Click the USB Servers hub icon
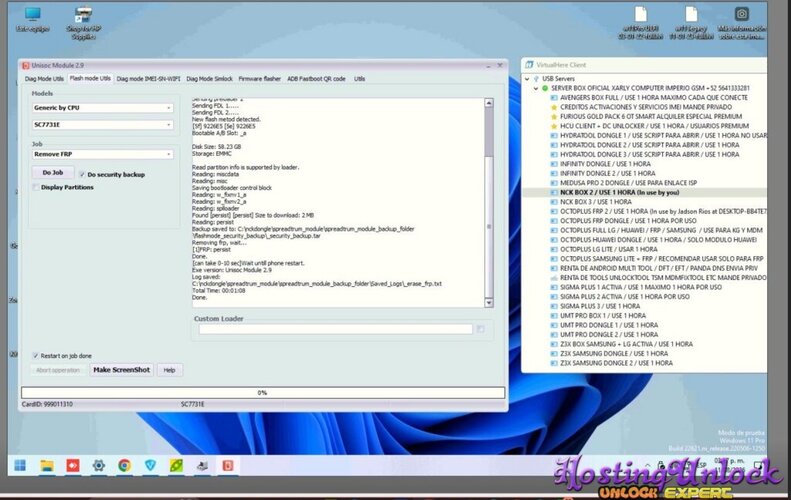791x500 pixels. (x=536, y=79)
